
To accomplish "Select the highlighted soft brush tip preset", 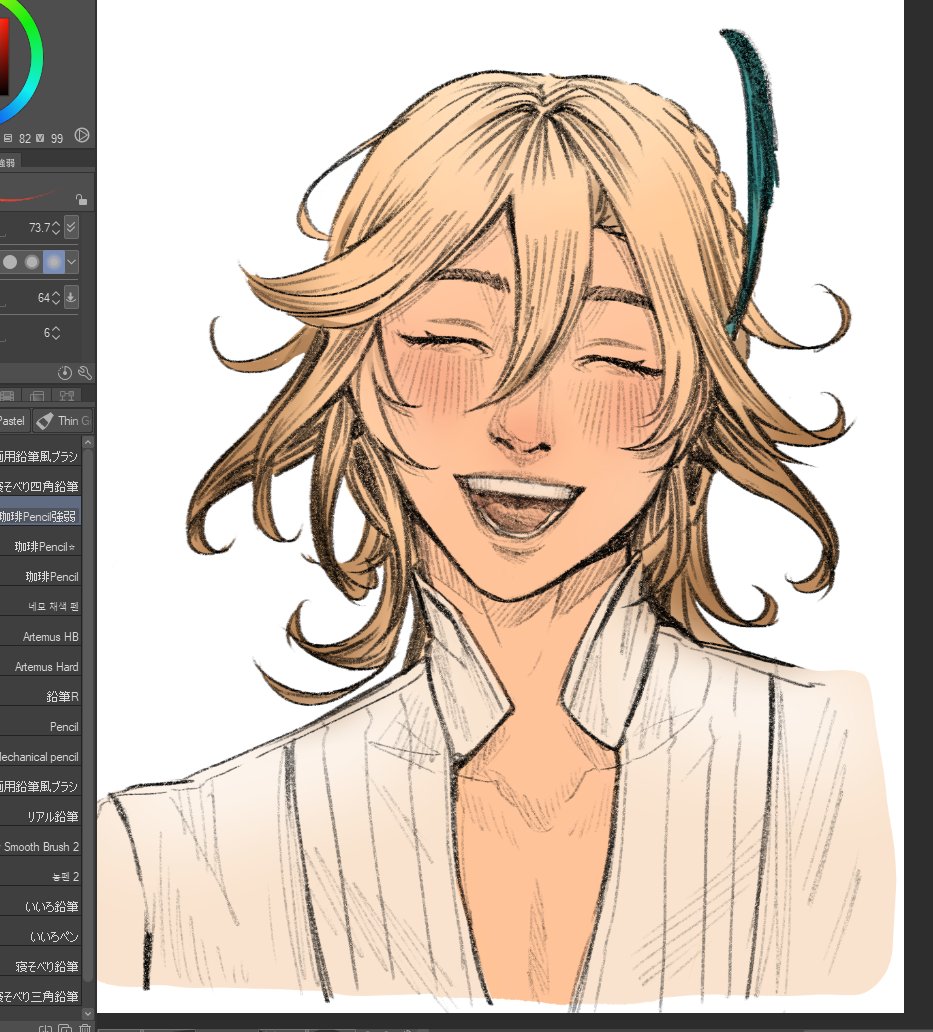I will pyautogui.click(x=53, y=262).
